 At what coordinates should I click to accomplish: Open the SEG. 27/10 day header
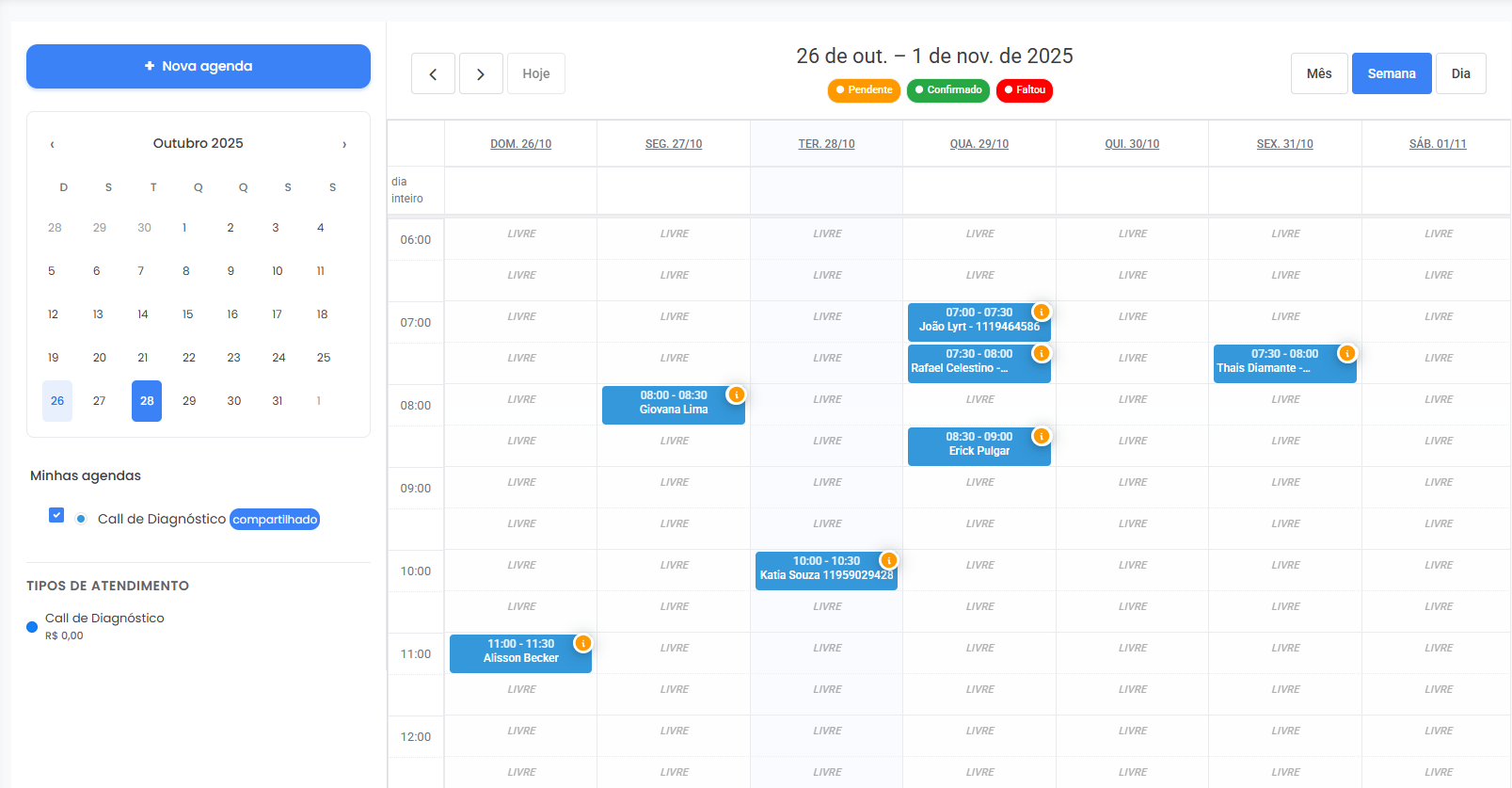tap(674, 144)
